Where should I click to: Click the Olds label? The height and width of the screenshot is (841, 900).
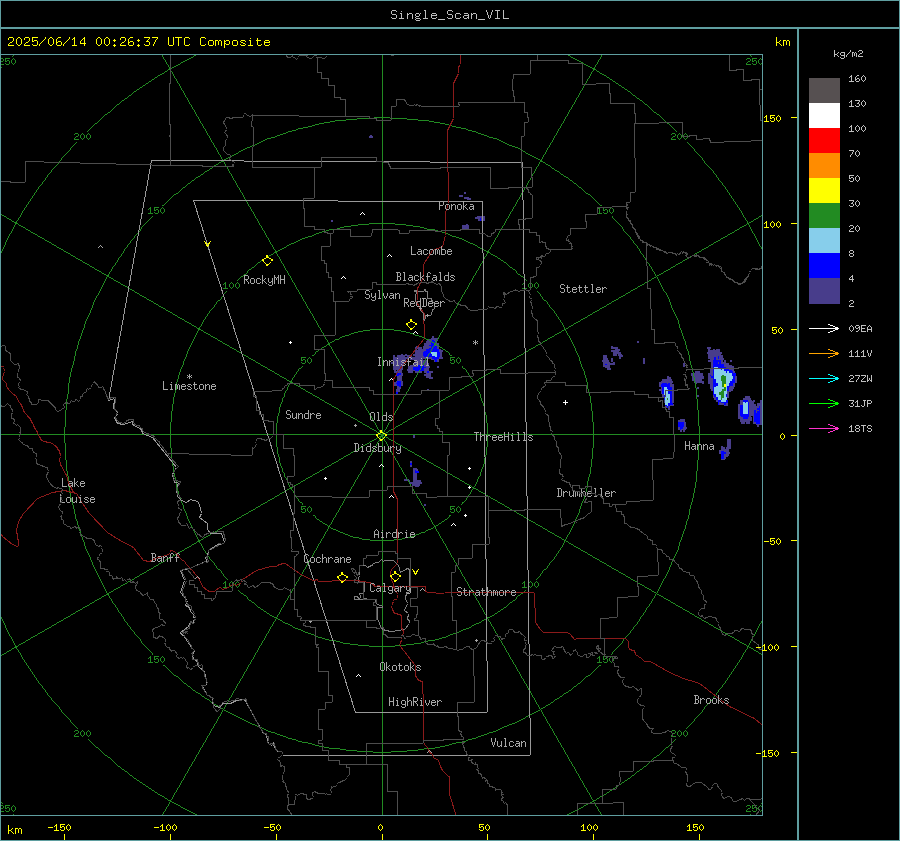(381, 417)
